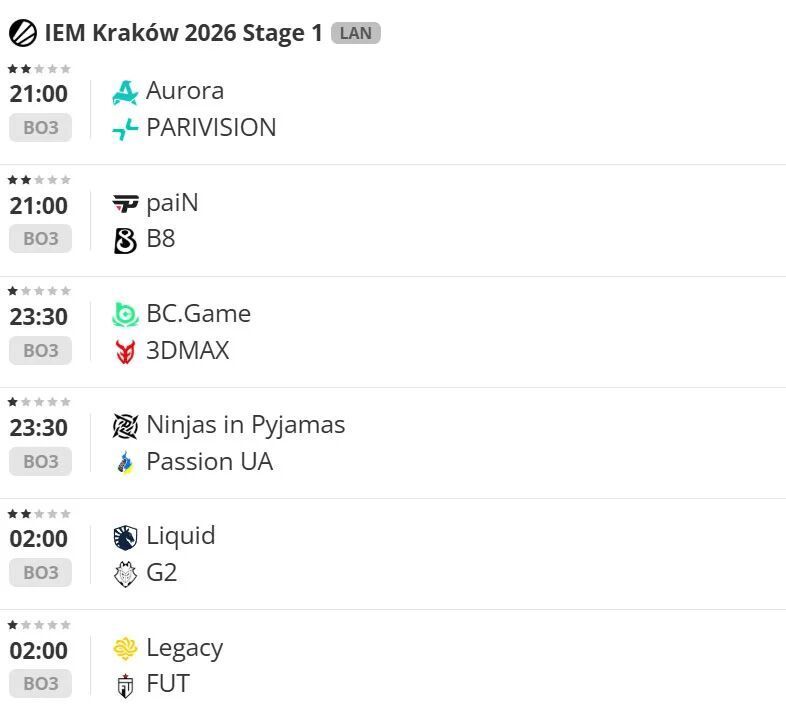Click the star rating of paiN match
The width and height of the screenshot is (786, 716).
(x=39, y=180)
